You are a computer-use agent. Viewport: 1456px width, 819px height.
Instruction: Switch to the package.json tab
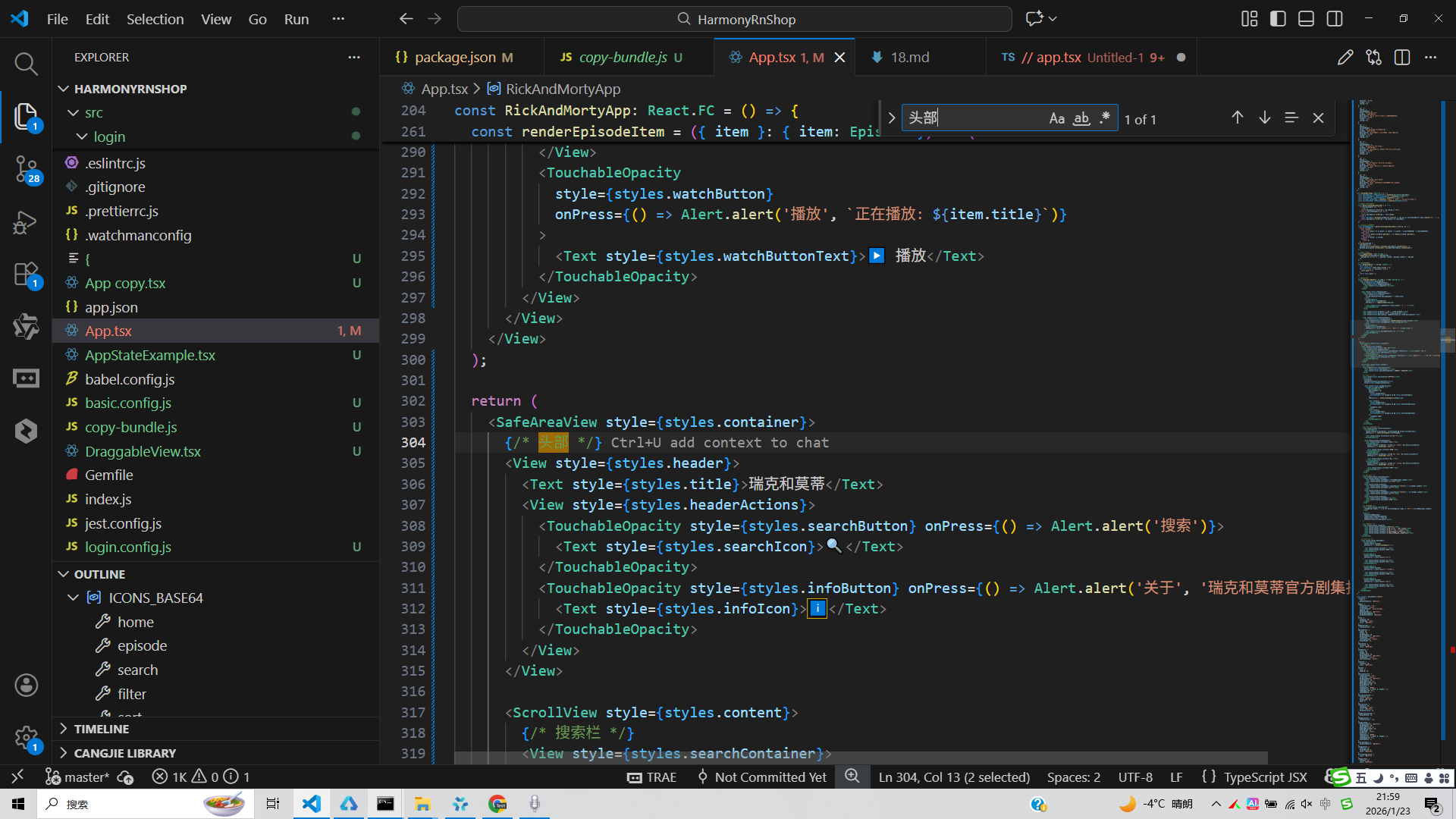coord(454,58)
